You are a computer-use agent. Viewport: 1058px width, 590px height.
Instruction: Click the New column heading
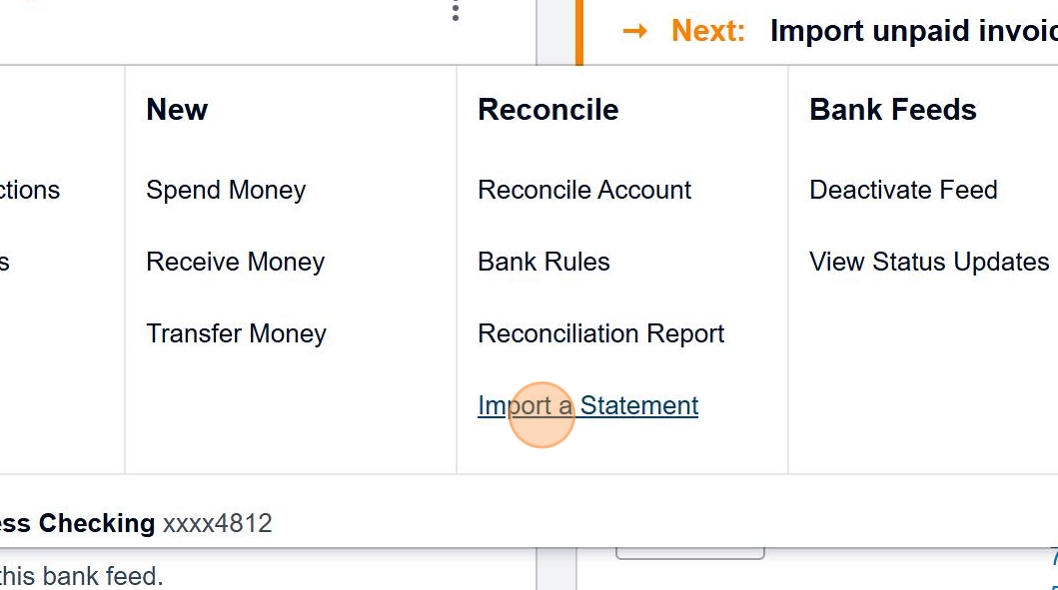click(177, 110)
